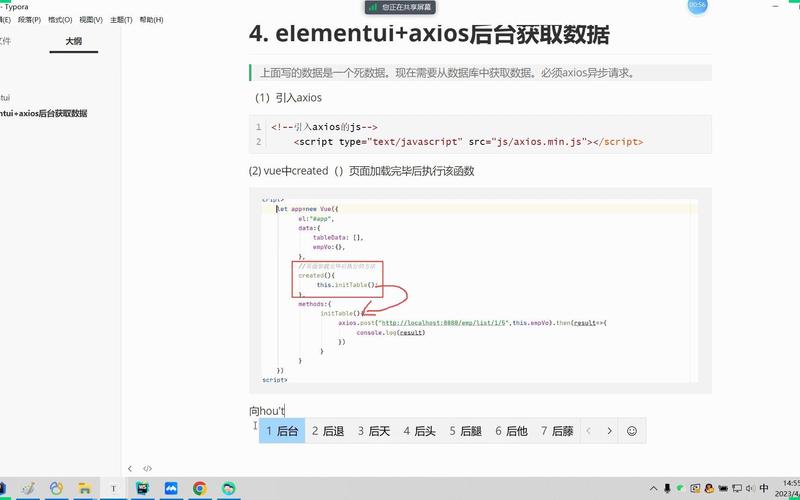The height and width of the screenshot is (500, 800).
Task: Click heading '4. elementui+axios后台获取数据'
Action: (429, 34)
